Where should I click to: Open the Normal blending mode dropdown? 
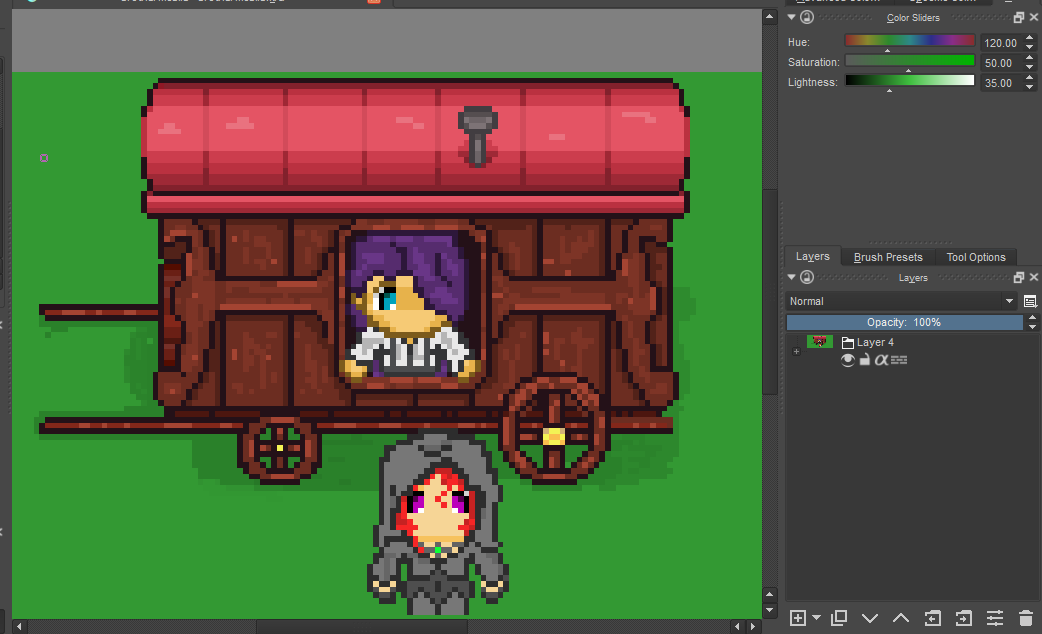(901, 301)
